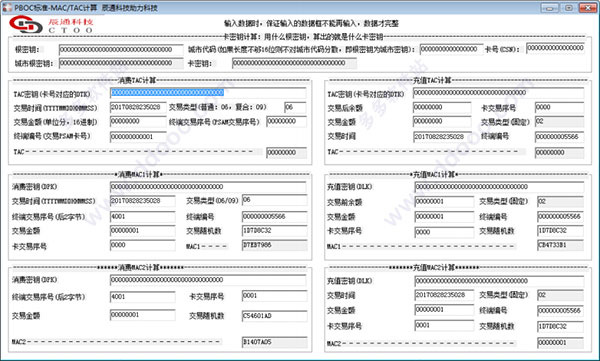Click 终端编号 field in 充值MAC2计算
Screen dimensions: 600x361
pos(560,311)
